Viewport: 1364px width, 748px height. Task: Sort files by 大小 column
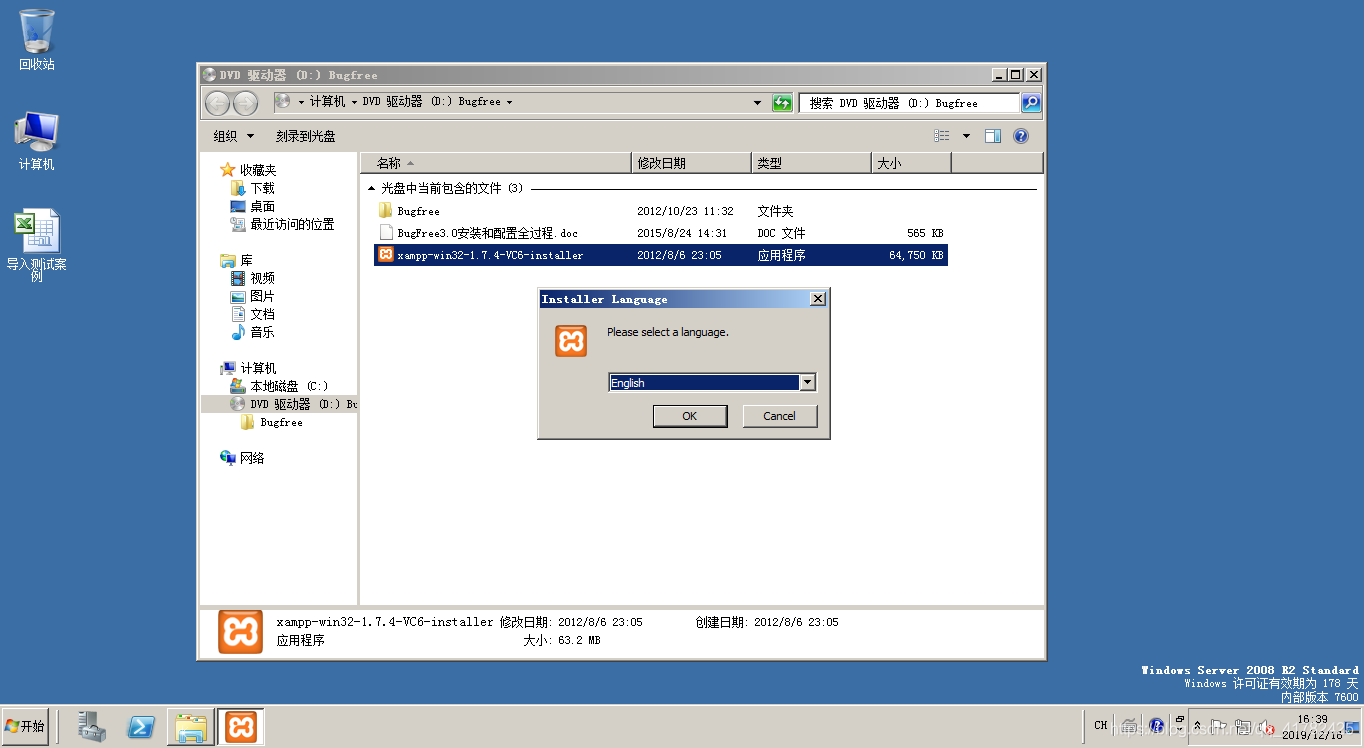911,163
